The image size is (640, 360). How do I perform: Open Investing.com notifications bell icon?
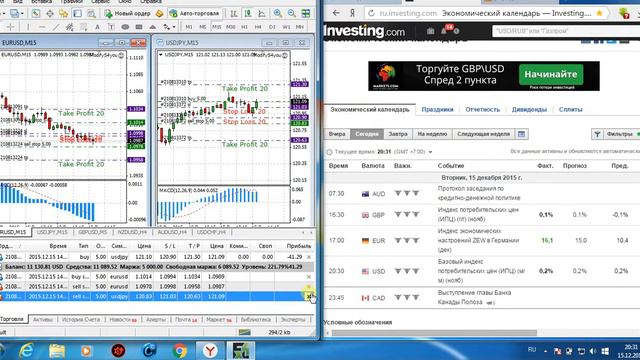point(444,31)
